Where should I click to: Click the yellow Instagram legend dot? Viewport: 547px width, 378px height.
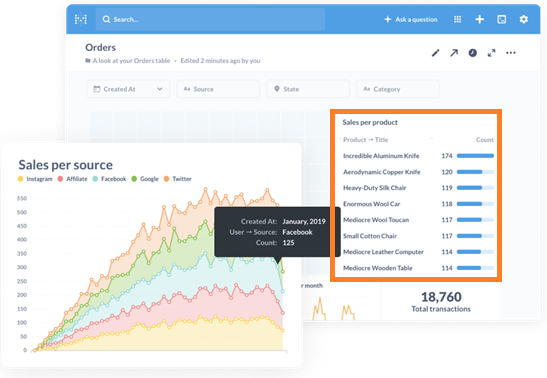pyautogui.click(x=21, y=179)
